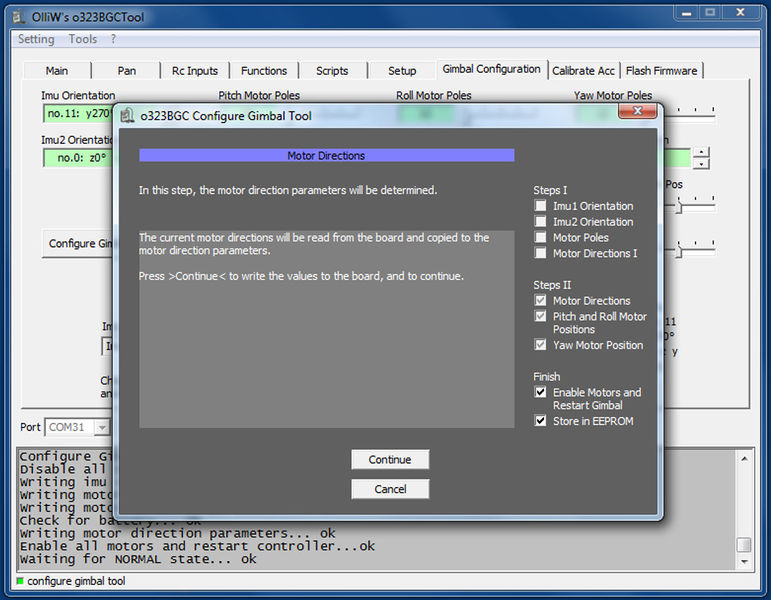
Task: Click the o323BGC dialog title bar icon
Action: point(127,116)
